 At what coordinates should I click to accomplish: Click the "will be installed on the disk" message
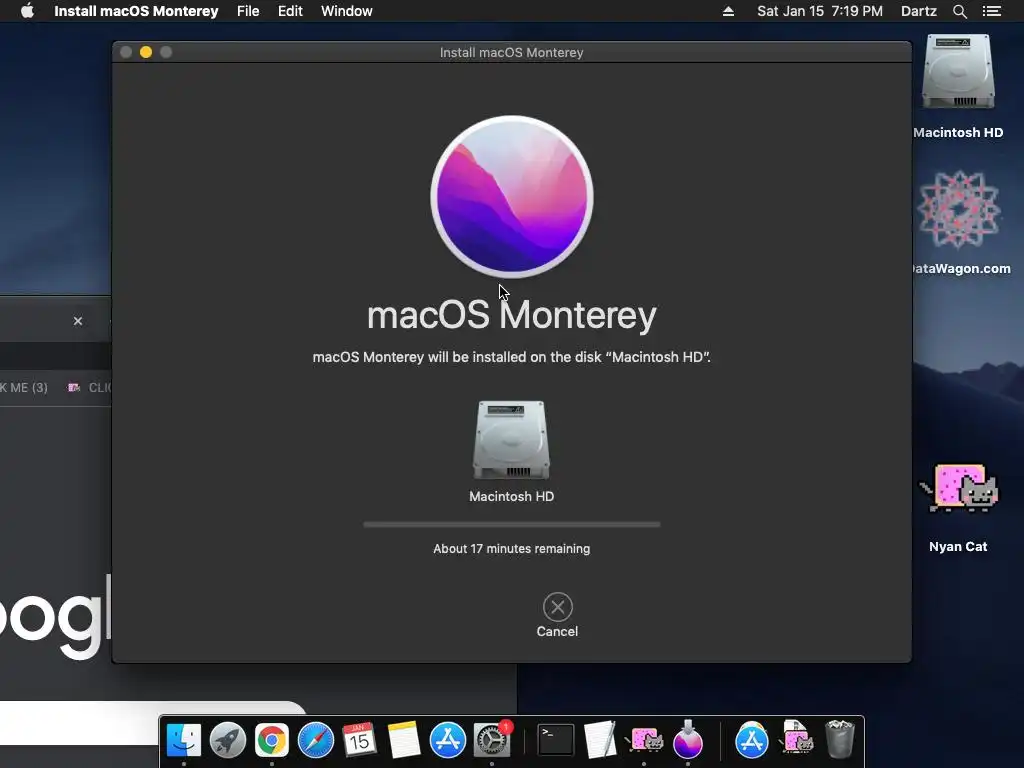tap(511, 357)
